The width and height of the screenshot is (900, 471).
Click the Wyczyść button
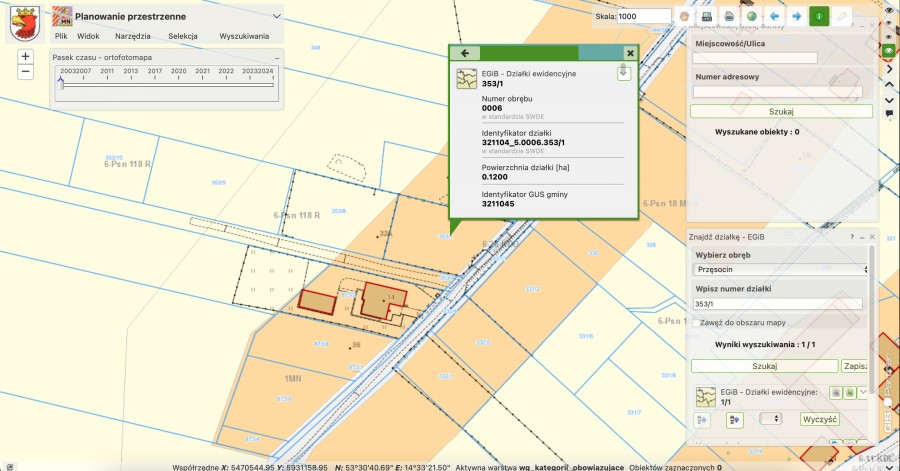coord(819,419)
